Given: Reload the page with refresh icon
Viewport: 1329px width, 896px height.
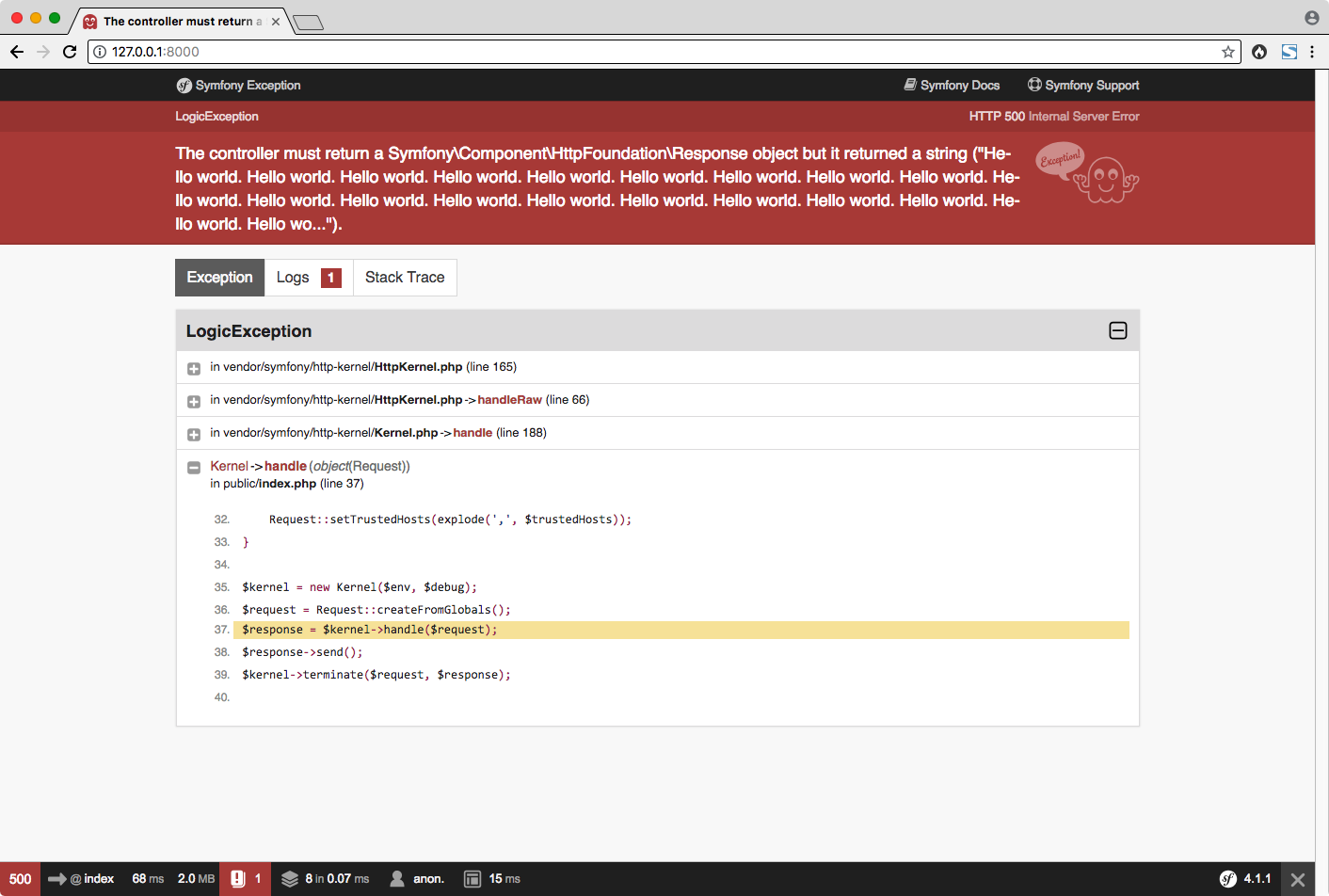Looking at the screenshot, I should [70, 52].
